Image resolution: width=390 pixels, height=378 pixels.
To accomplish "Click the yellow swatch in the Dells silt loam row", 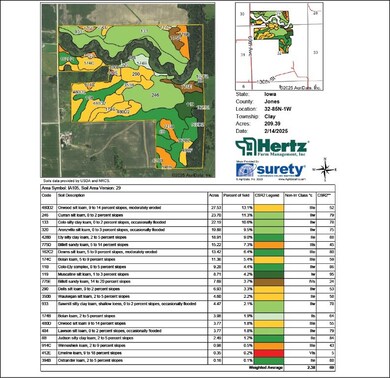I will 269,289.
